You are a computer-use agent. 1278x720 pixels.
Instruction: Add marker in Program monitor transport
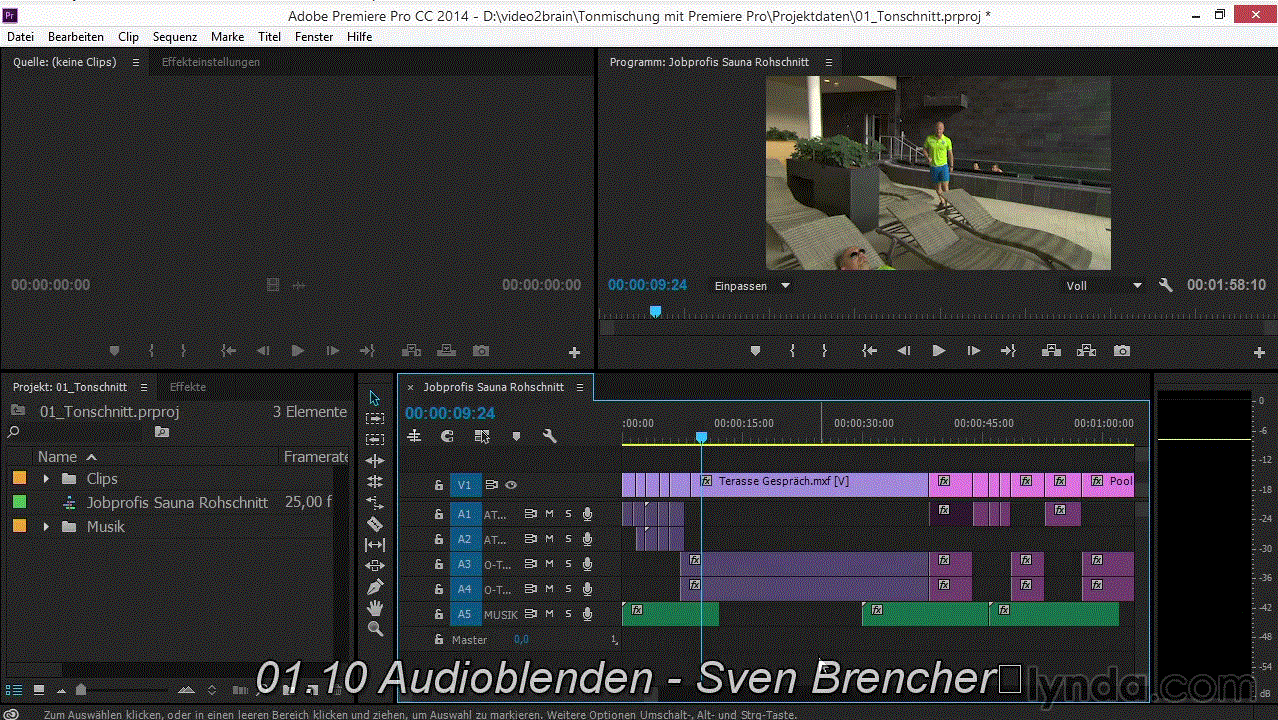point(755,351)
